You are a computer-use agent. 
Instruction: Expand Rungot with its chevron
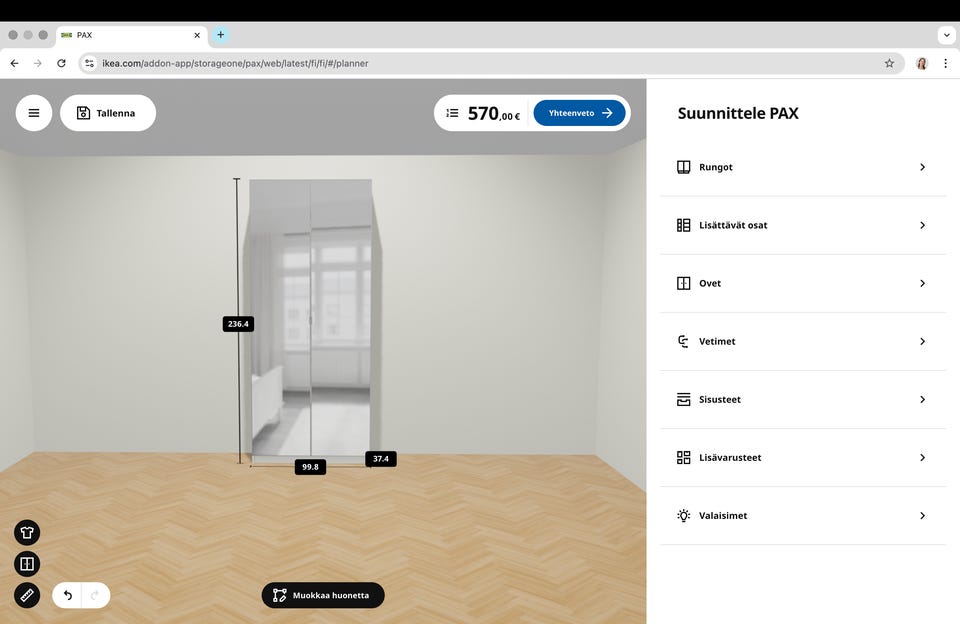pyautogui.click(x=922, y=167)
